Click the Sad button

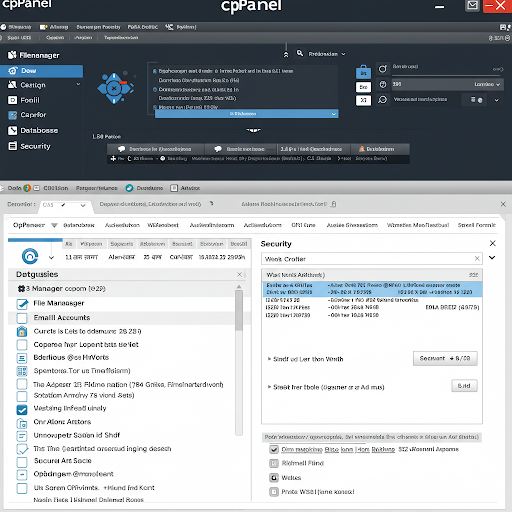(464, 386)
